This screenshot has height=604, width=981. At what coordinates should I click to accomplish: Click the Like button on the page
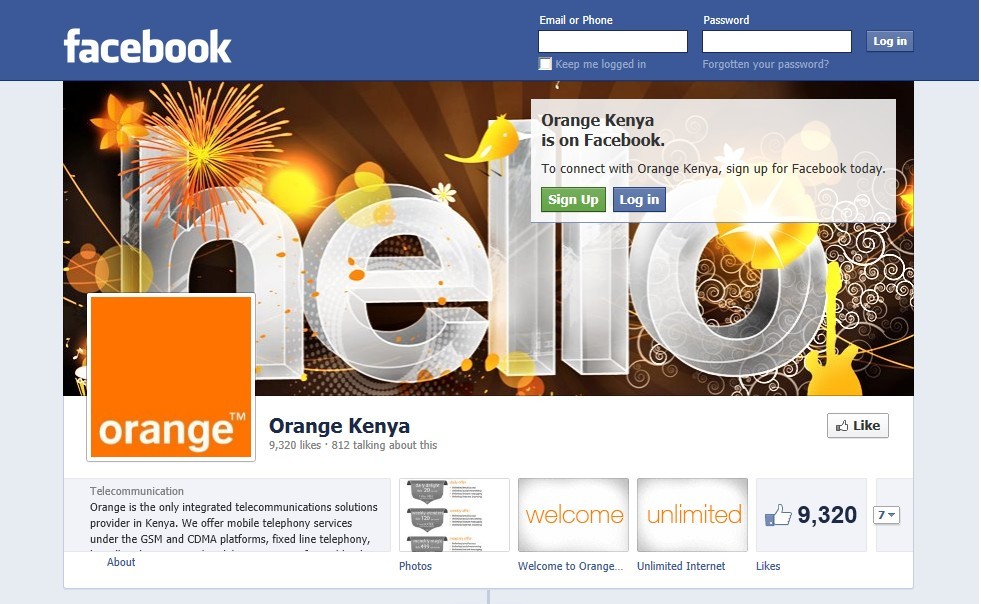pos(858,426)
